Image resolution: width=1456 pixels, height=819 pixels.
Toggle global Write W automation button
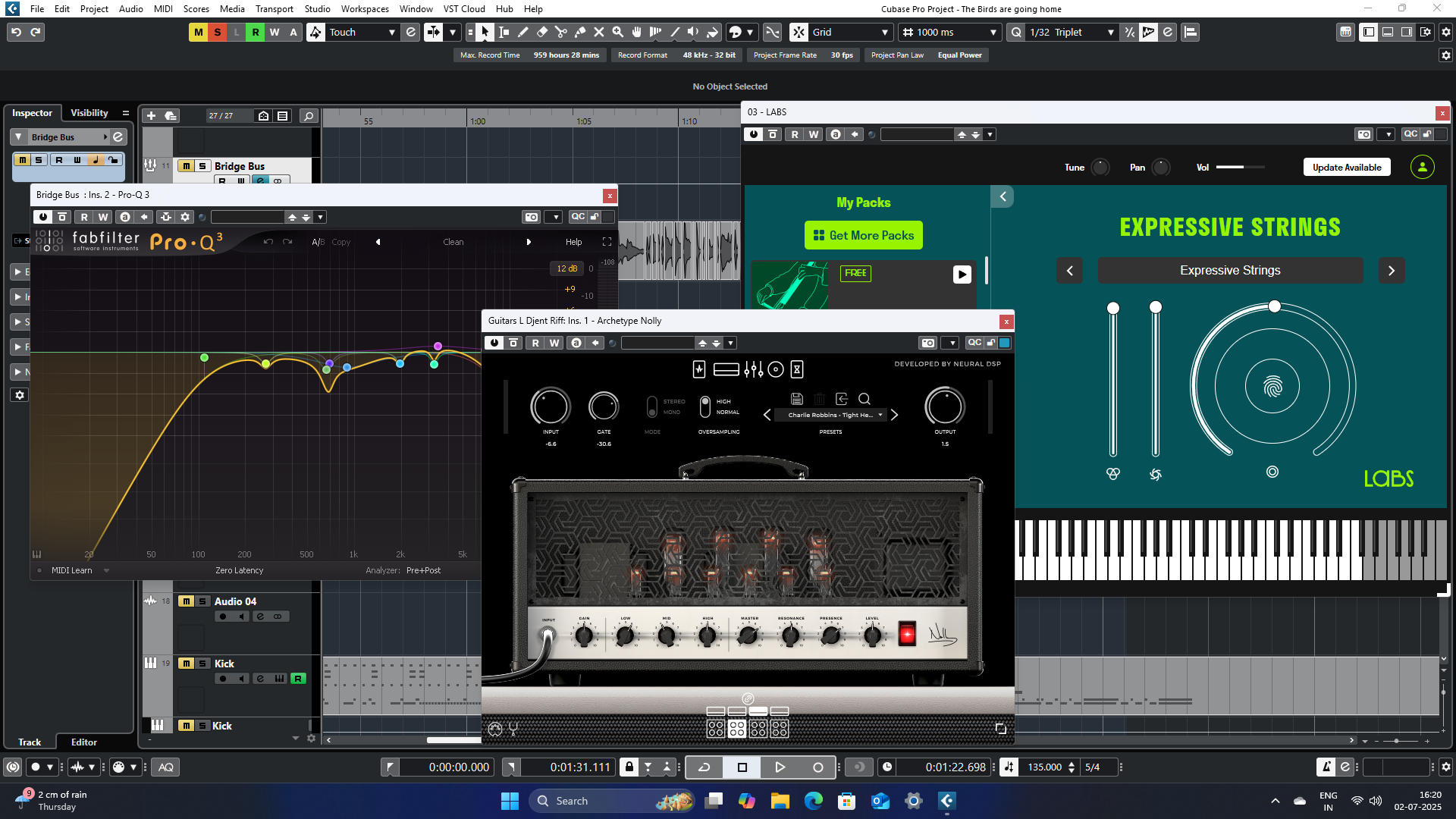(275, 32)
